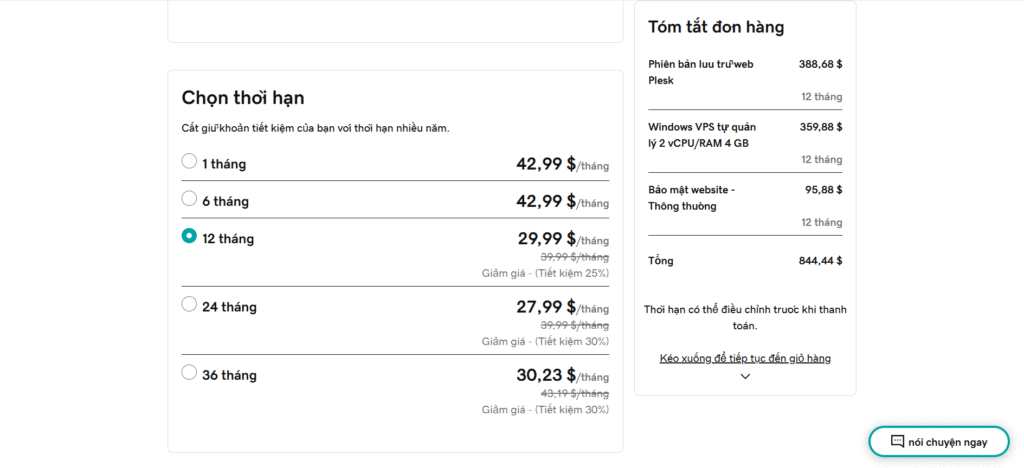Select the 36 tháng radio button
This screenshot has height=468, width=1024.
[x=189, y=373]
